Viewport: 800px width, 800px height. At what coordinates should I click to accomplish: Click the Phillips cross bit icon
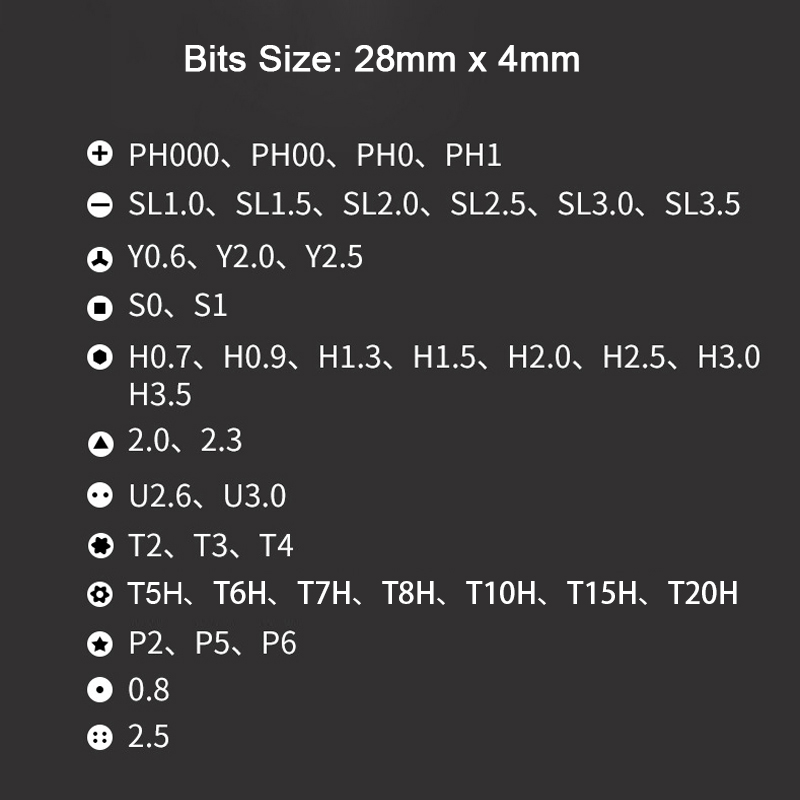[99, 155]
